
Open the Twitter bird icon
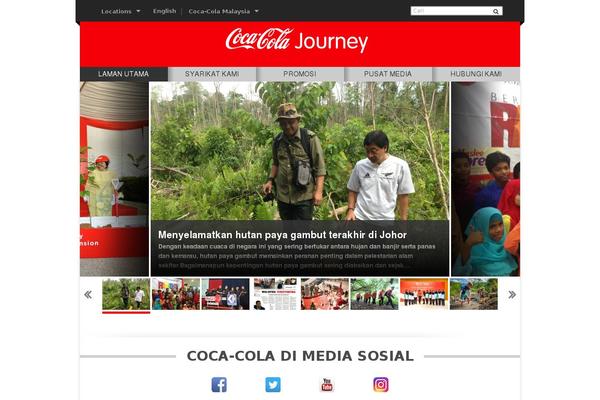tap(273, 384)
